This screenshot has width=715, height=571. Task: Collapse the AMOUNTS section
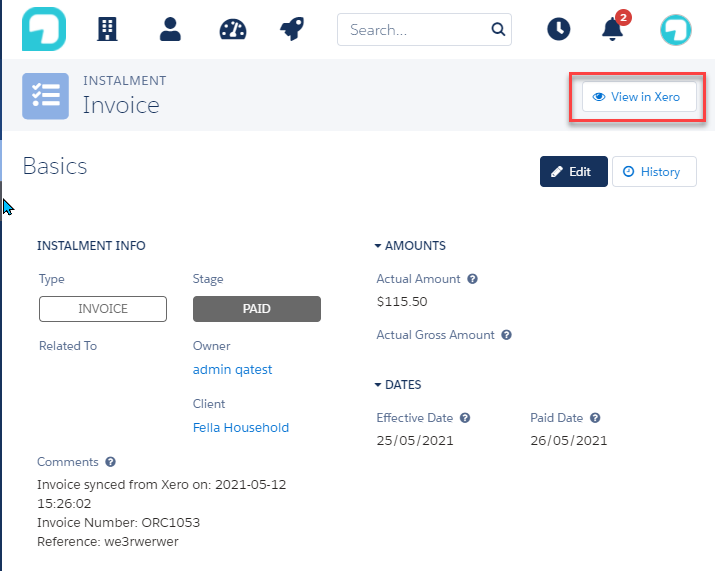(410, 246)
